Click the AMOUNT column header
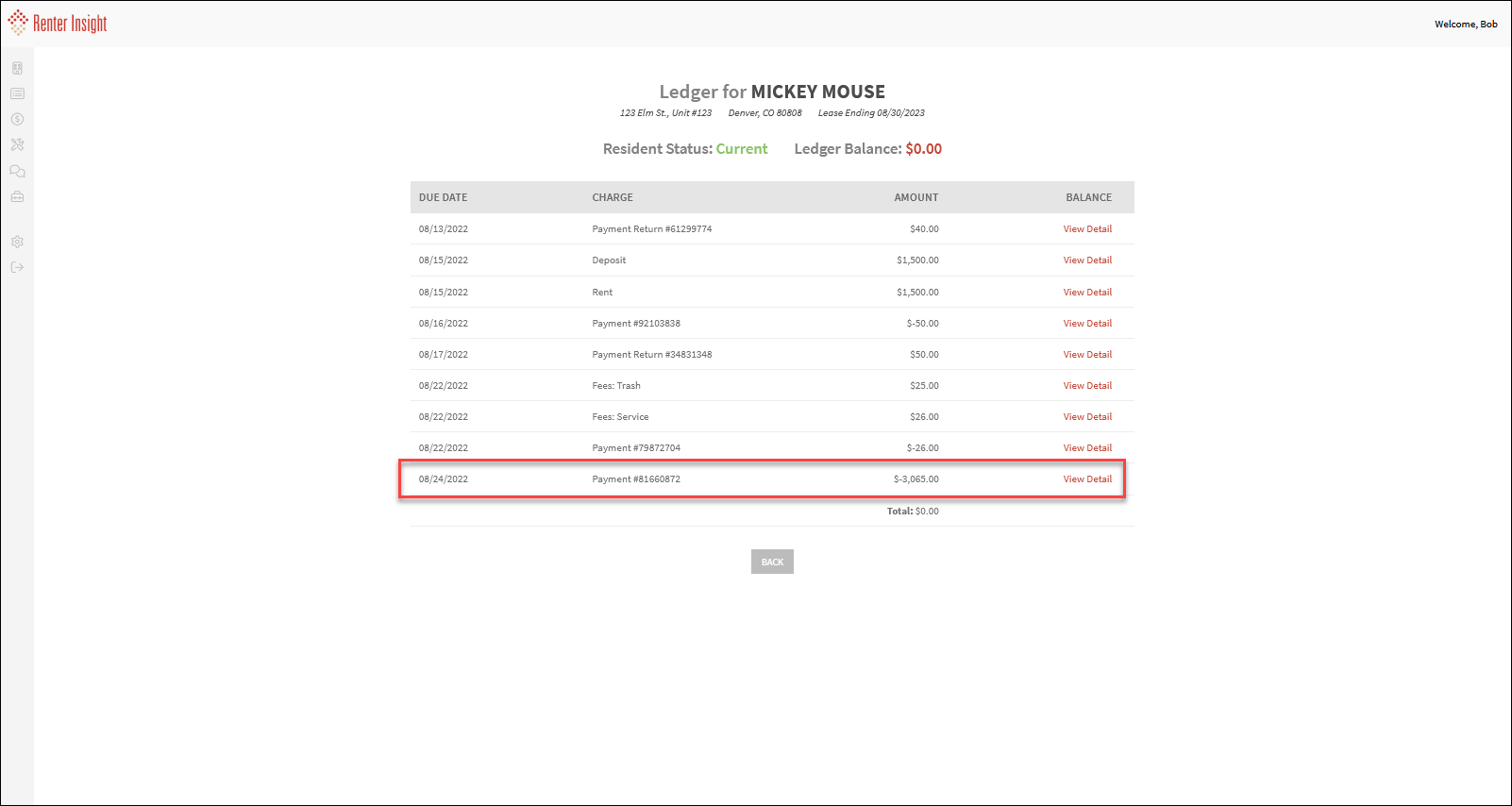1512x806 pixels. (916, 197)
